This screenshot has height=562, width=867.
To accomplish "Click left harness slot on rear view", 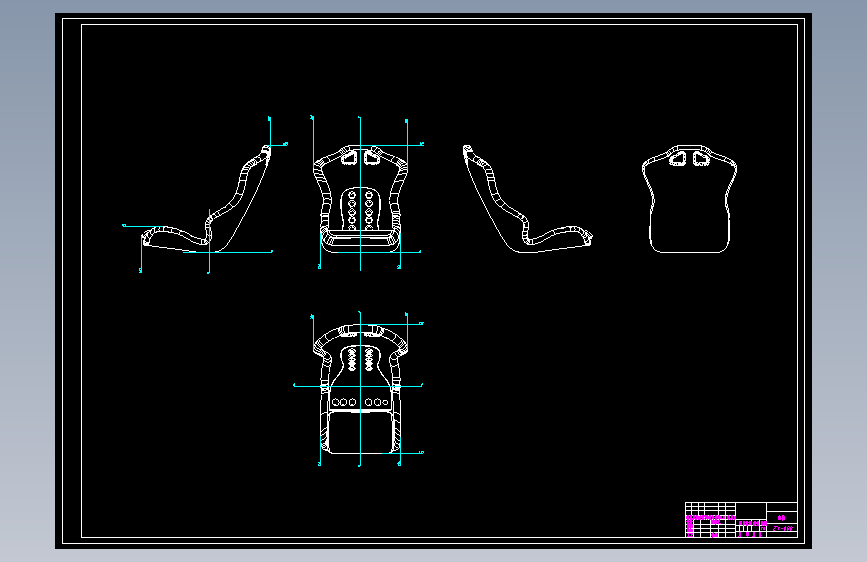I will [x=678, y=159].
